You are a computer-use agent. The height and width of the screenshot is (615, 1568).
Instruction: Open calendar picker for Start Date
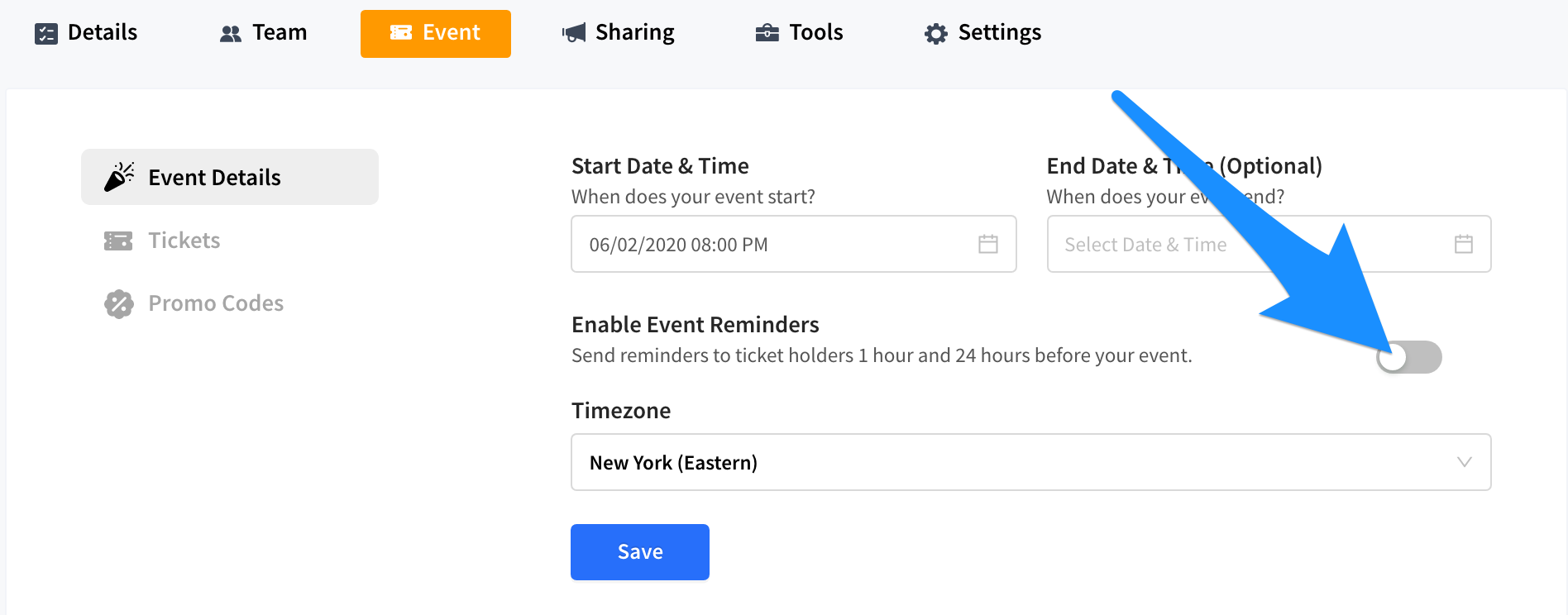point(988,244)
